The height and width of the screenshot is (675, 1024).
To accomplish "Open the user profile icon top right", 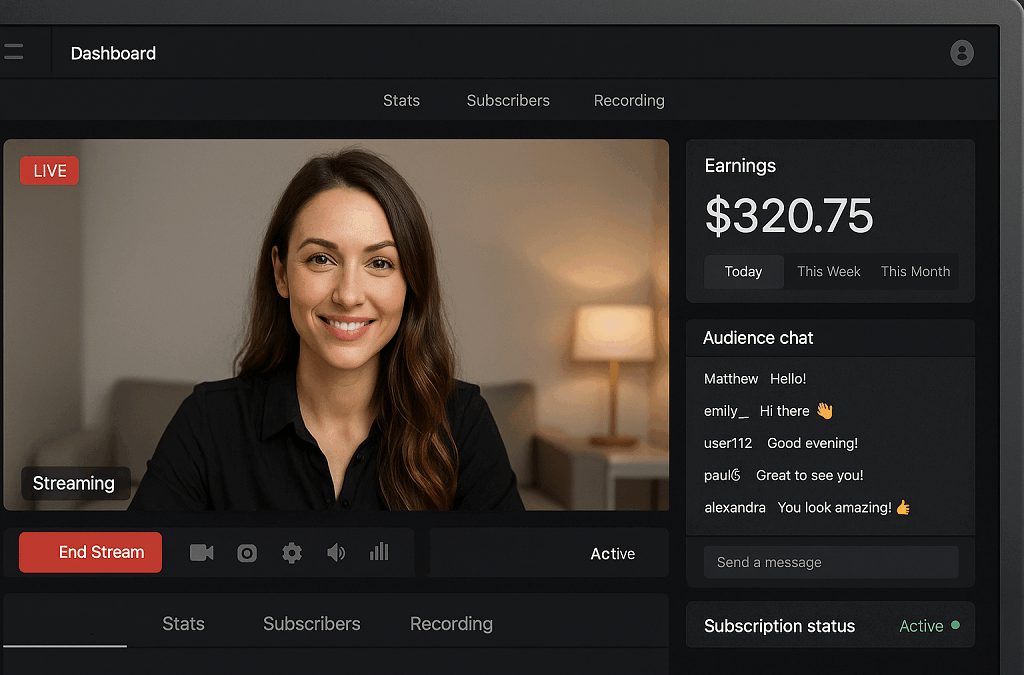I will tap(961, 52).
